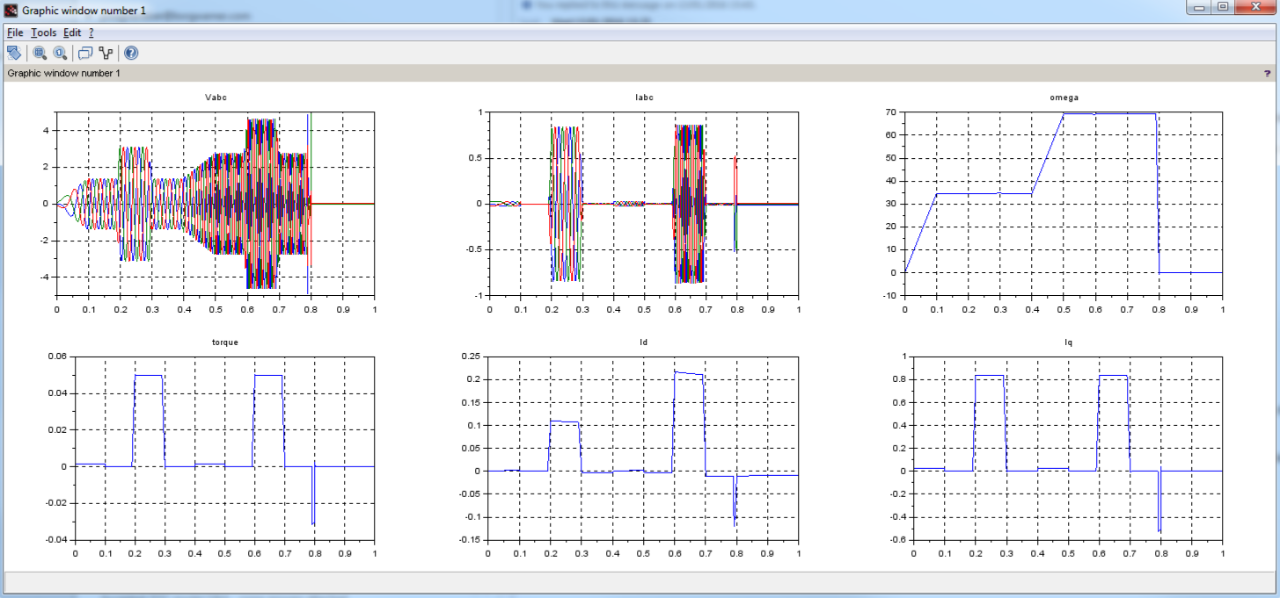Click the question mark on the dock bar
Screen dimensions: 1280x598
tap(1267, 74)
